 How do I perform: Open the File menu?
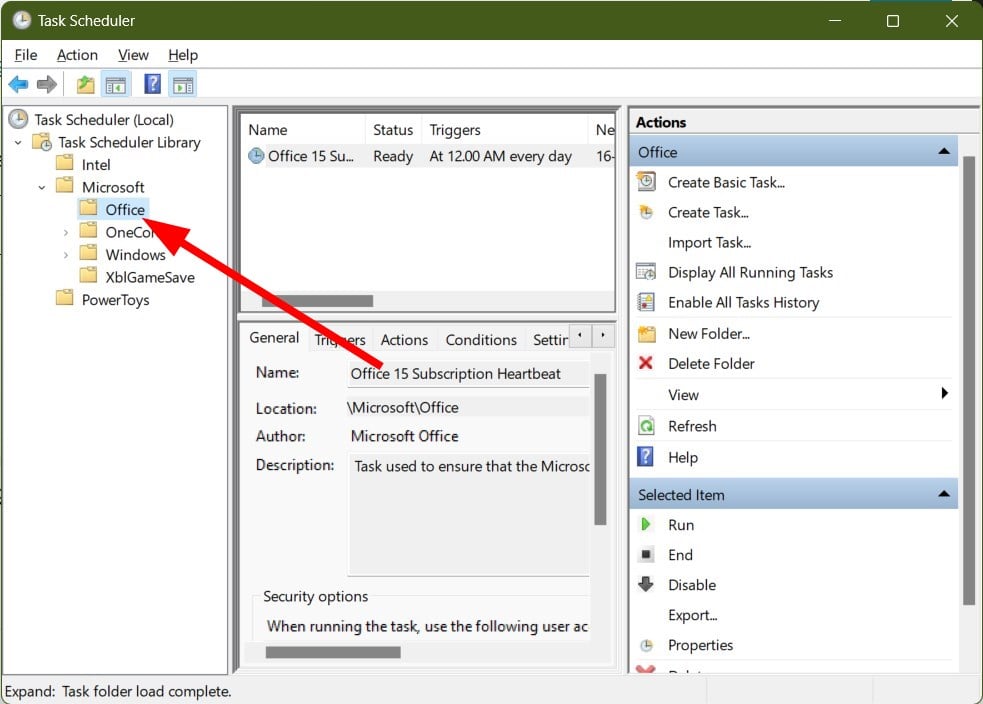click(x=26, y=55)
